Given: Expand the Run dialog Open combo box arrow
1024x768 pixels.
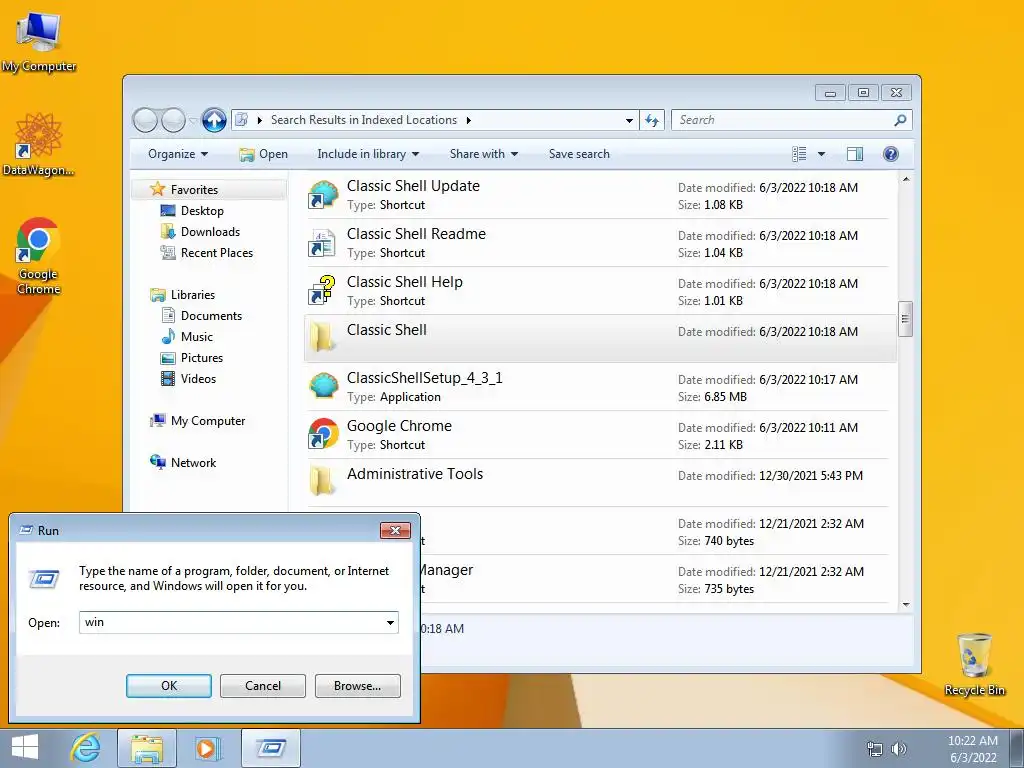Looking at the screenshot, I should [391, 623].
